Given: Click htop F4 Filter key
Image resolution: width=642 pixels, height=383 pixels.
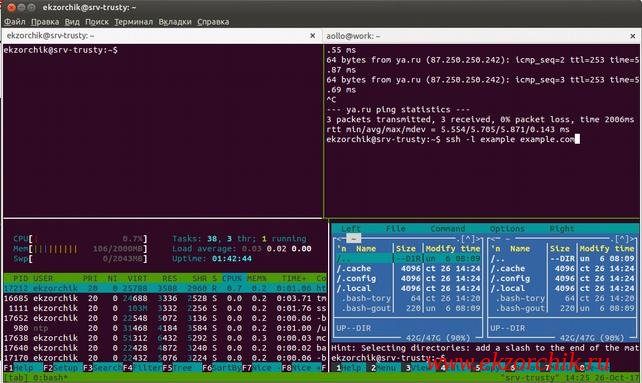Looking at the screenshot, I should [x=142, y=368].
